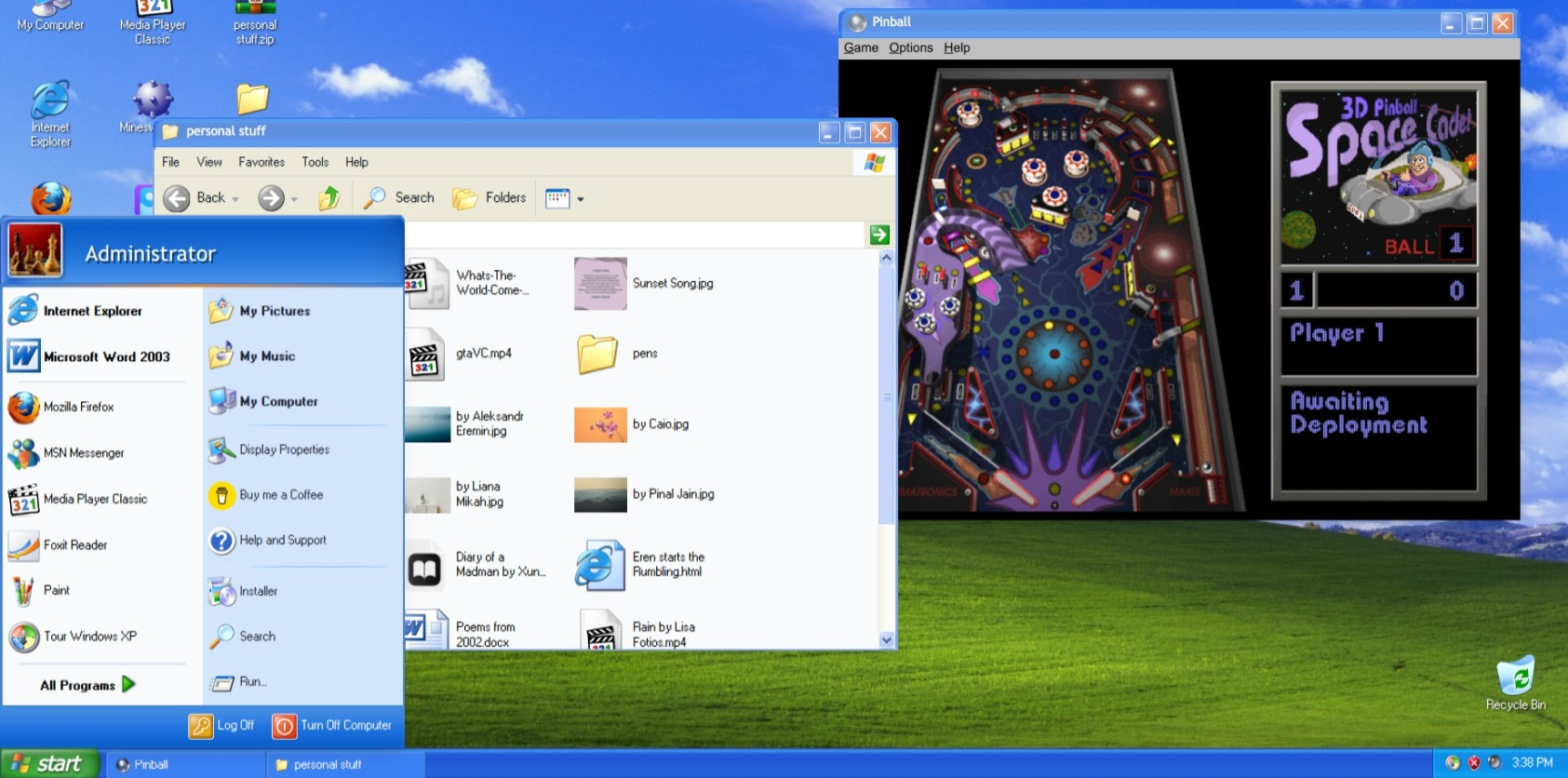Select Whats-The-World-Come file
The height and width of the screenshot is (778, 1568).
(468, 283)
